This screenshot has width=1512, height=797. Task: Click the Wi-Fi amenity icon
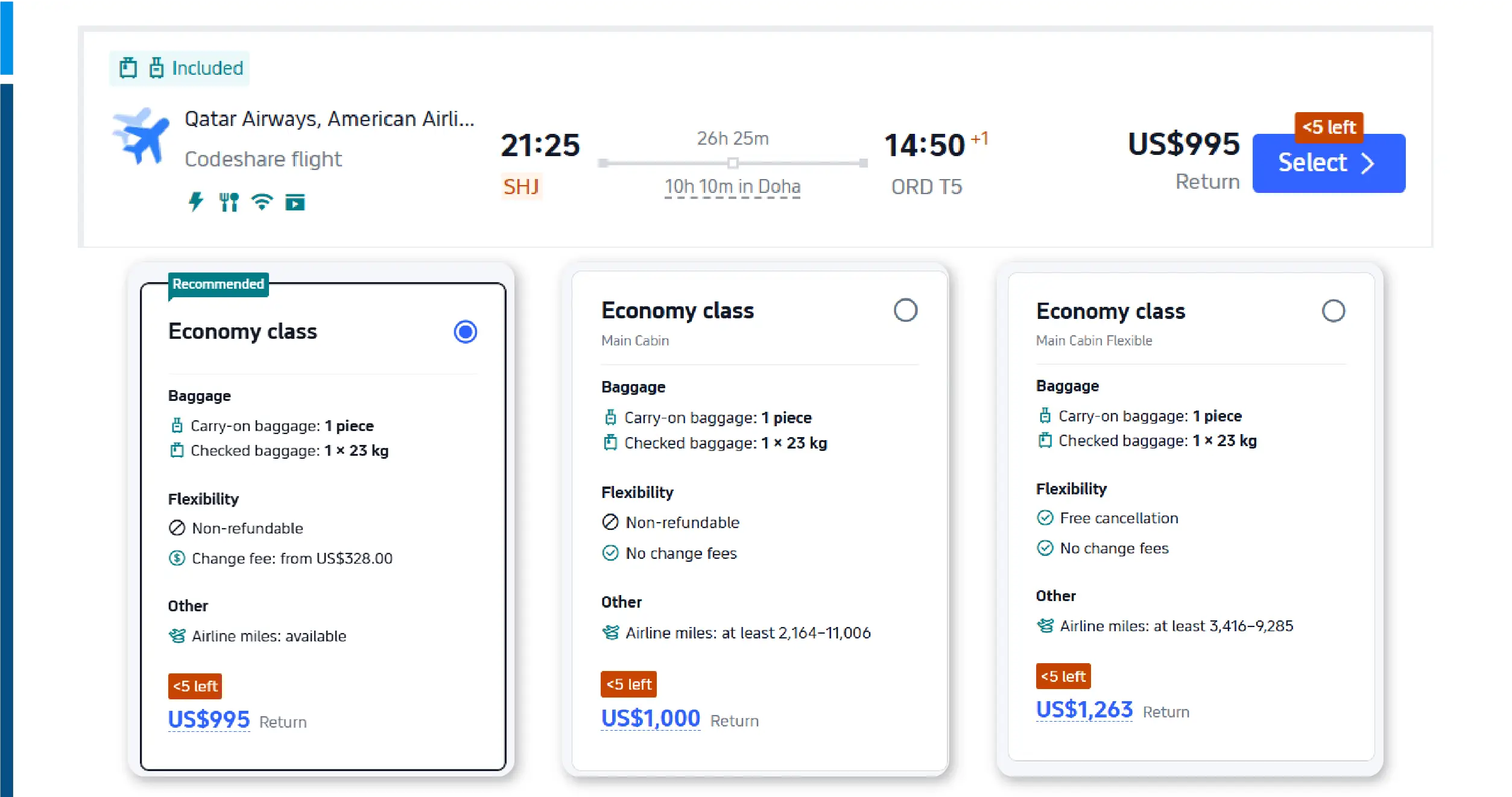[x=262, y=202]
